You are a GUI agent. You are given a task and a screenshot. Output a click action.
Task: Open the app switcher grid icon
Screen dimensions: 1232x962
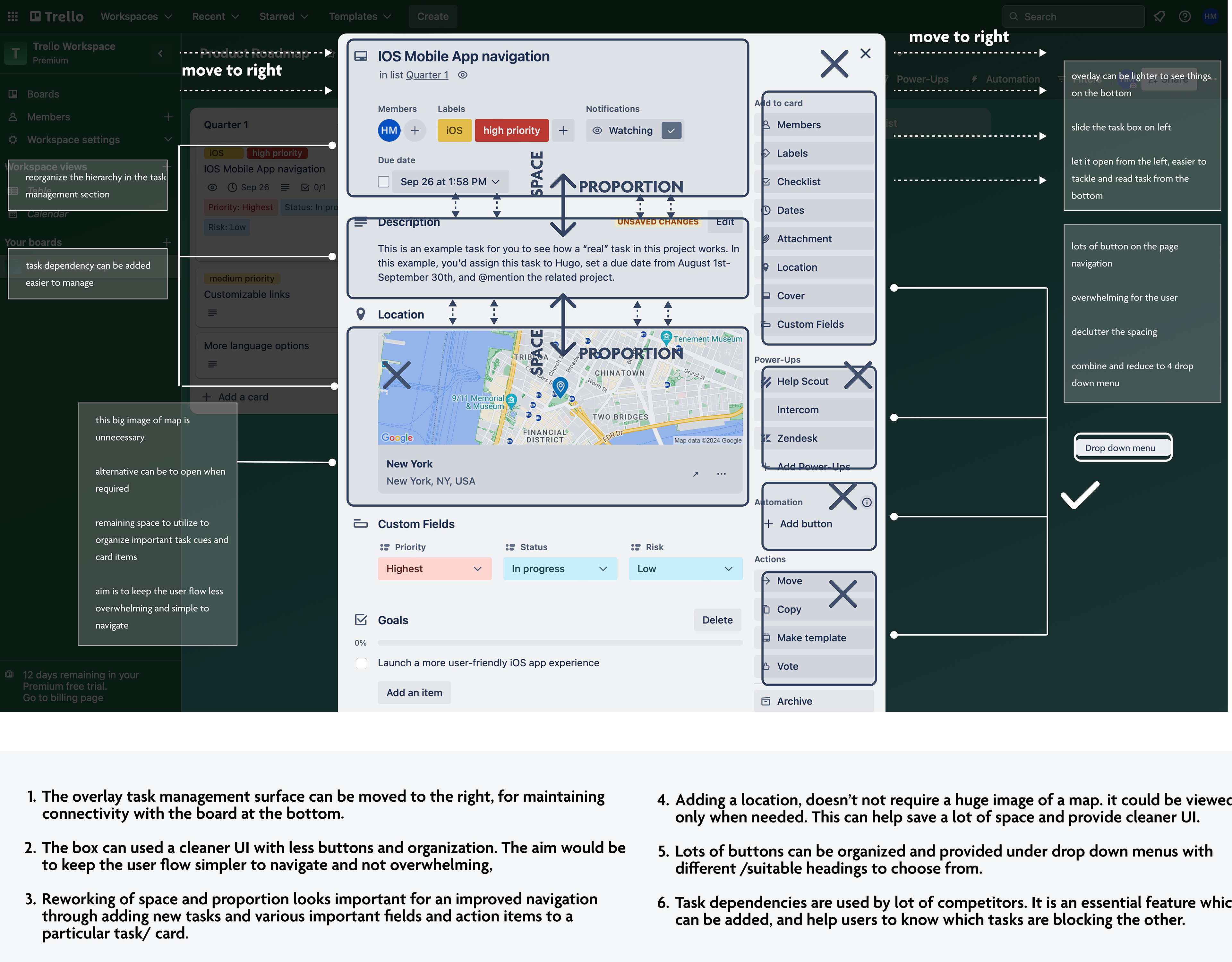[13, 16]
